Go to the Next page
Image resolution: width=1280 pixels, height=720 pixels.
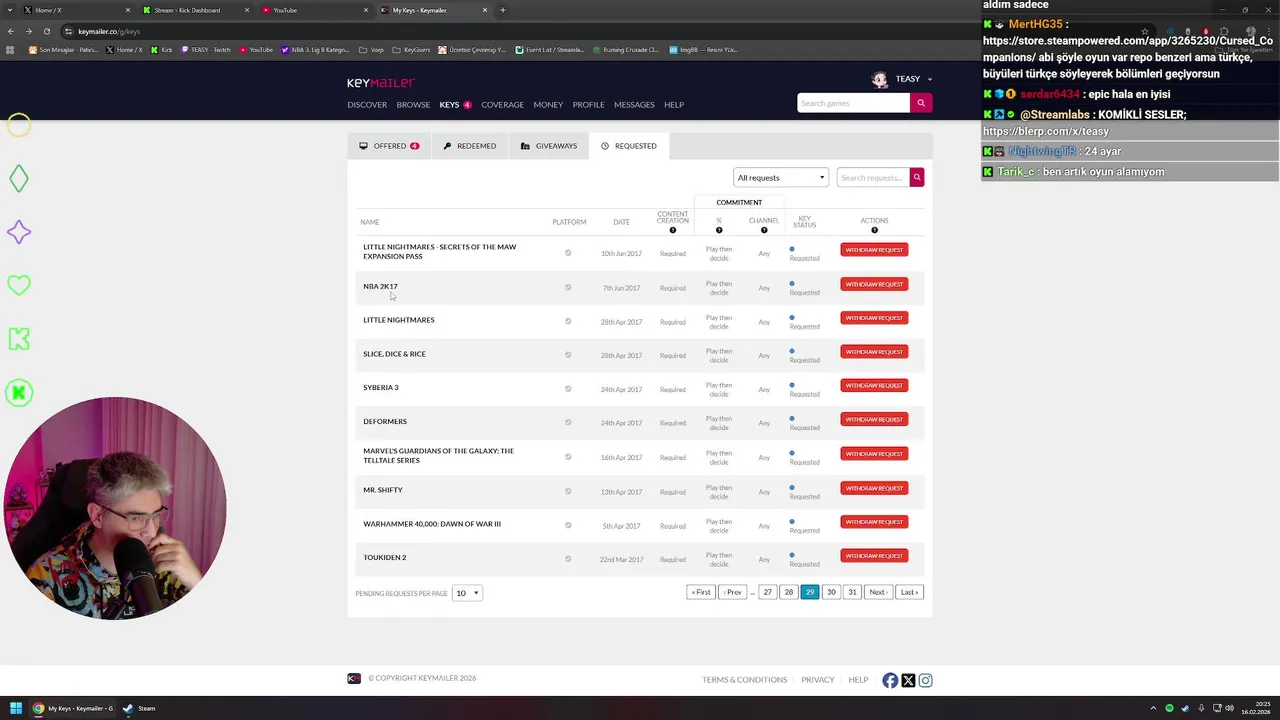point(878,592)
